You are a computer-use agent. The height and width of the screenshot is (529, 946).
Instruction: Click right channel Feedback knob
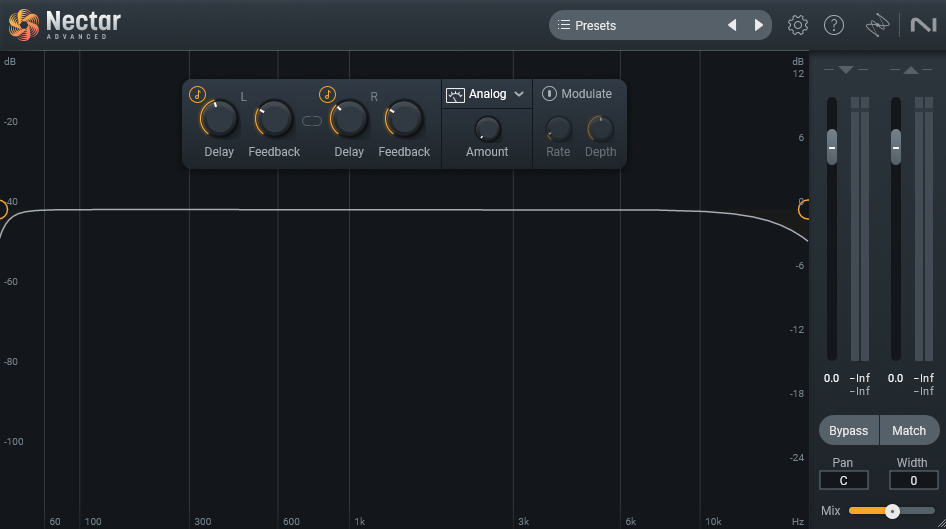pos(404,119)
